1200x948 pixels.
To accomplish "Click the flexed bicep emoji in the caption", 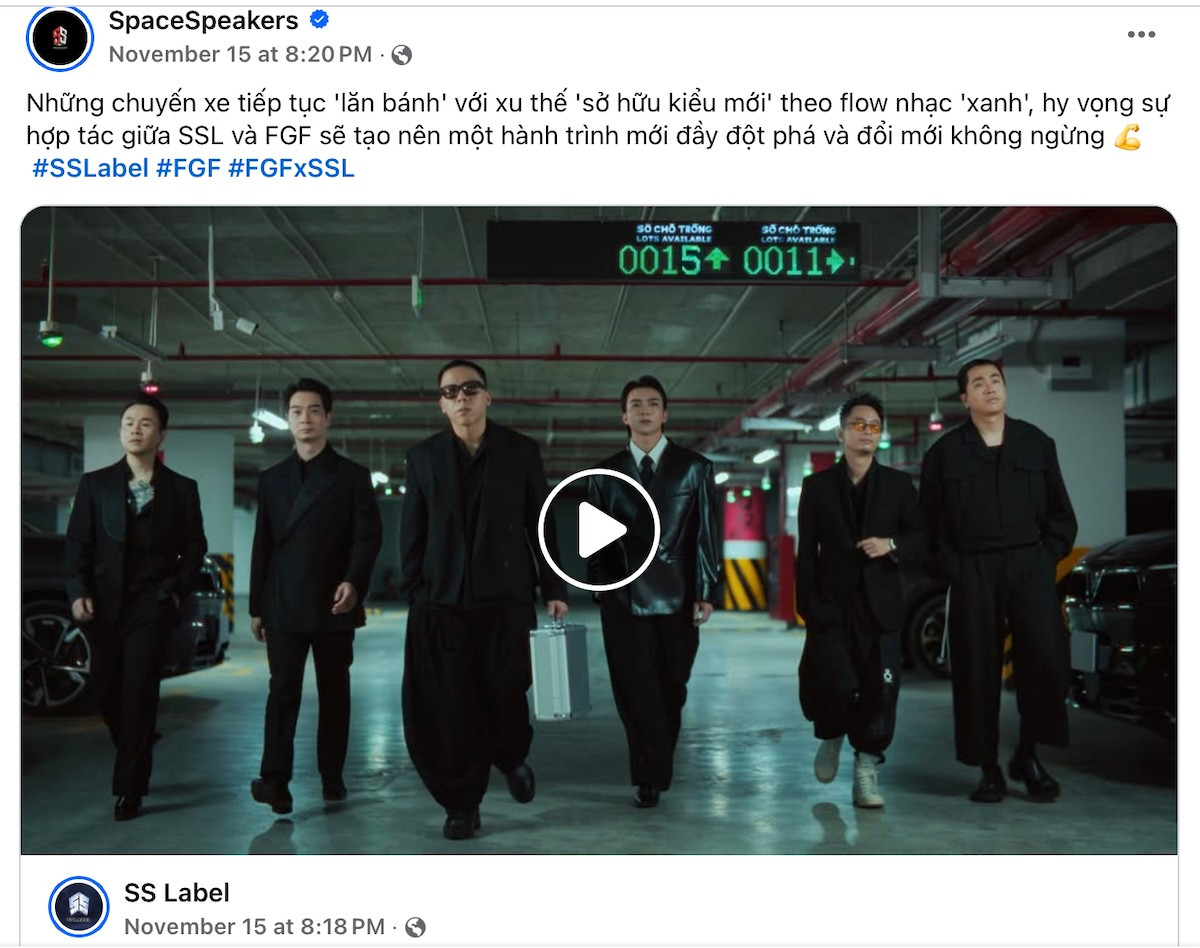I will (x=1128, y=137).
